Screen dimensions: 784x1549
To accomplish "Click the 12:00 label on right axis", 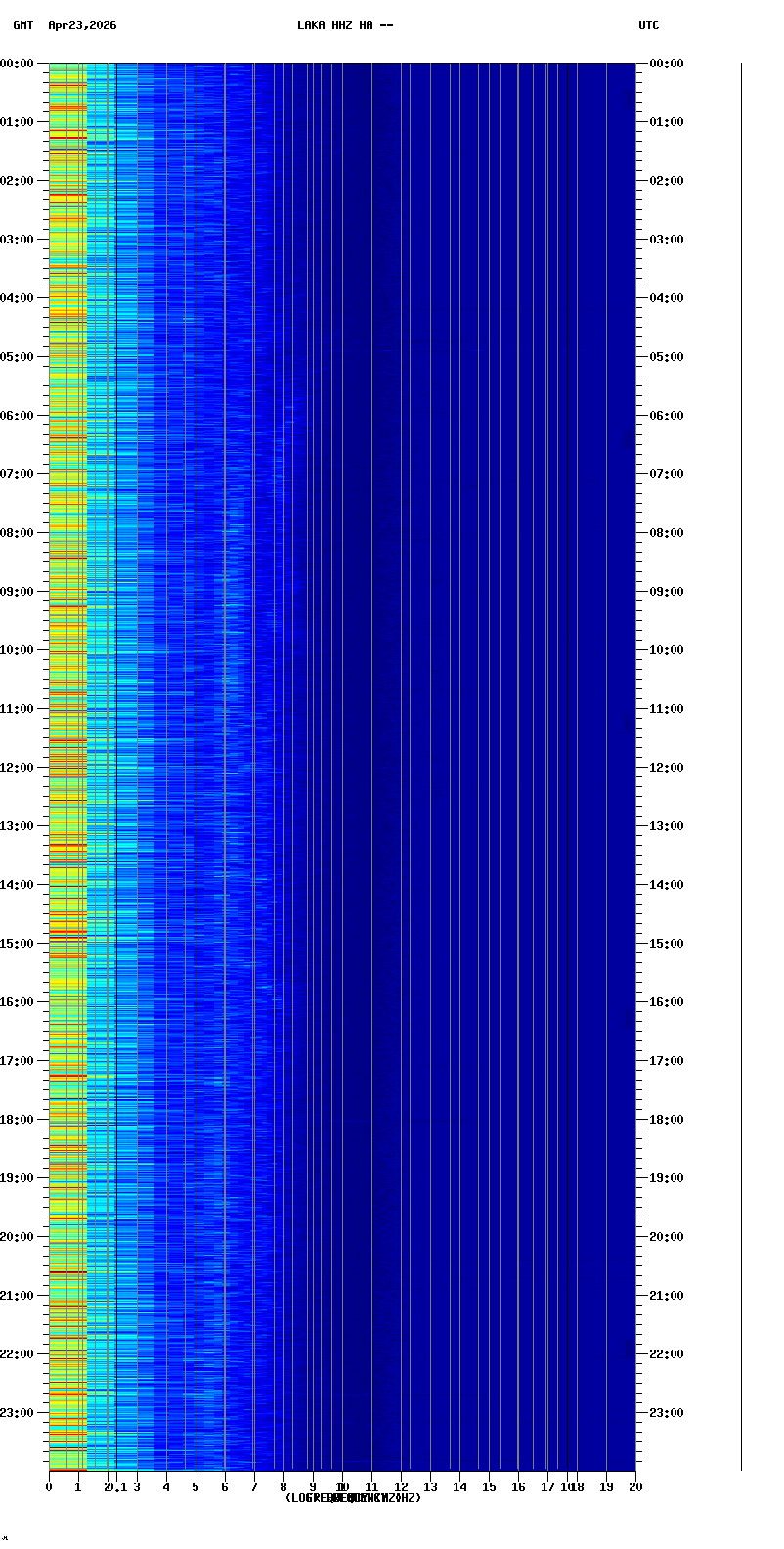I will click(x=667, y=768).
